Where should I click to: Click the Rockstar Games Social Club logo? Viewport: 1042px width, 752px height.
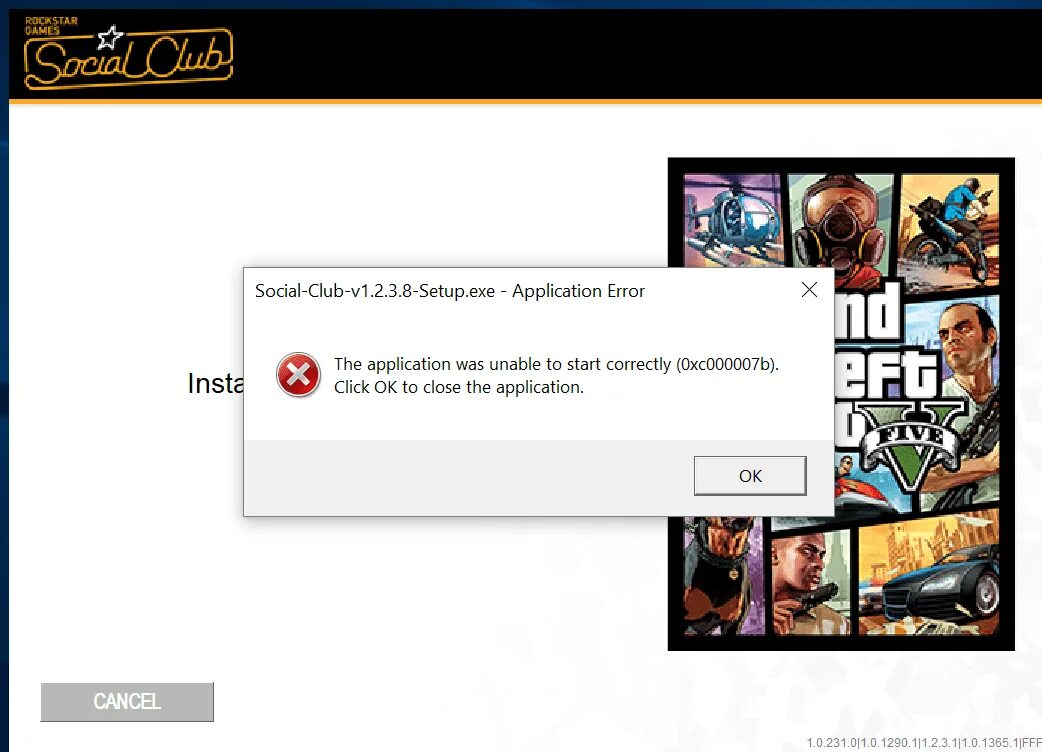coord(128,54)
